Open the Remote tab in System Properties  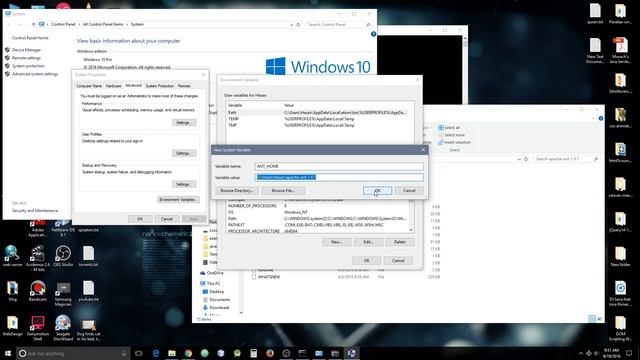coord(184,86)
